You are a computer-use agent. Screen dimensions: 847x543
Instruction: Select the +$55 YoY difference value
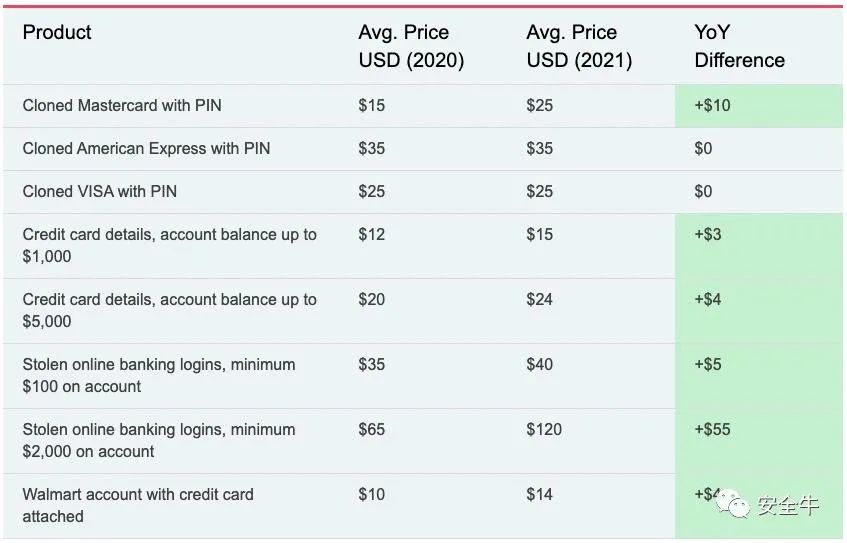(712, 430)
